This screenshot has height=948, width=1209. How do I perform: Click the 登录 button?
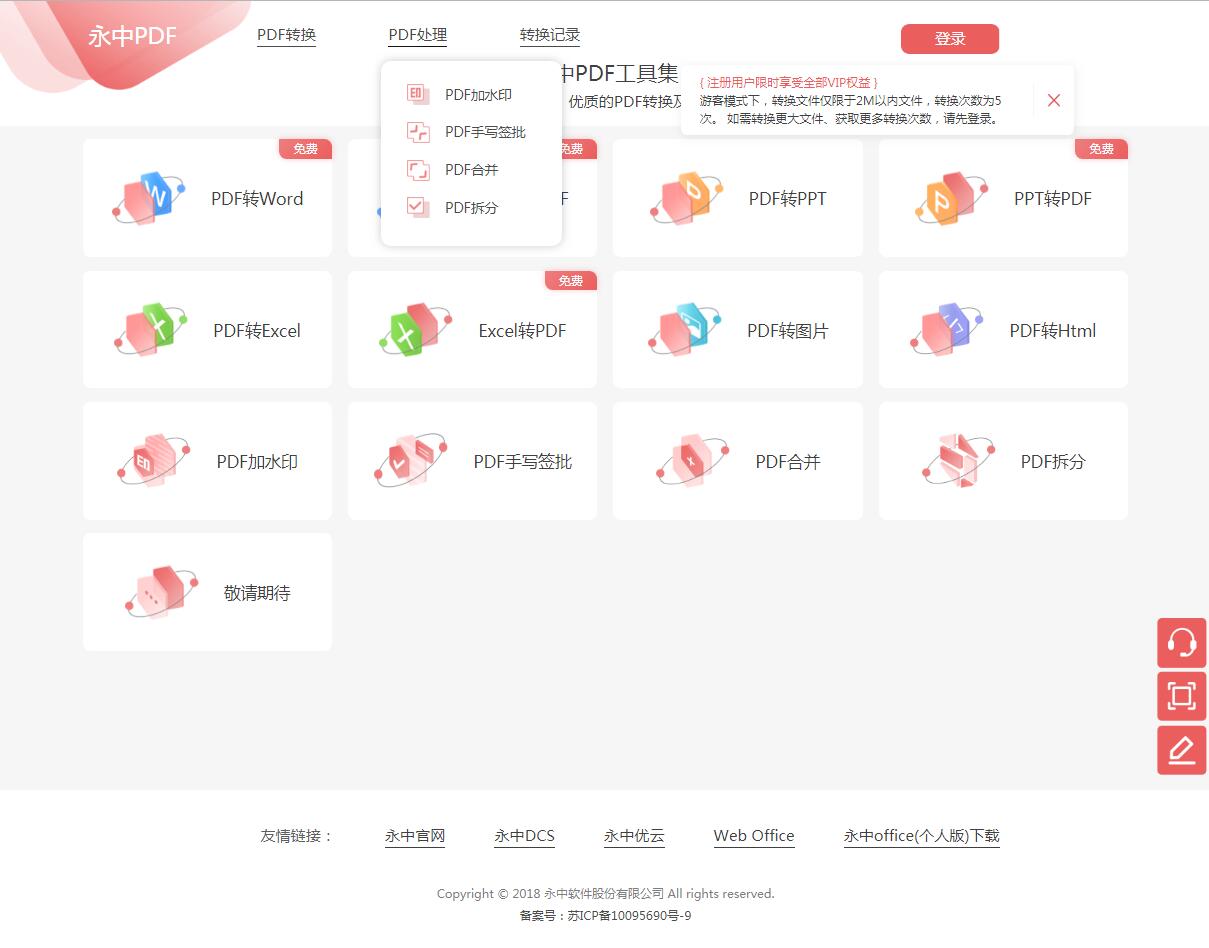coord(950,39)
